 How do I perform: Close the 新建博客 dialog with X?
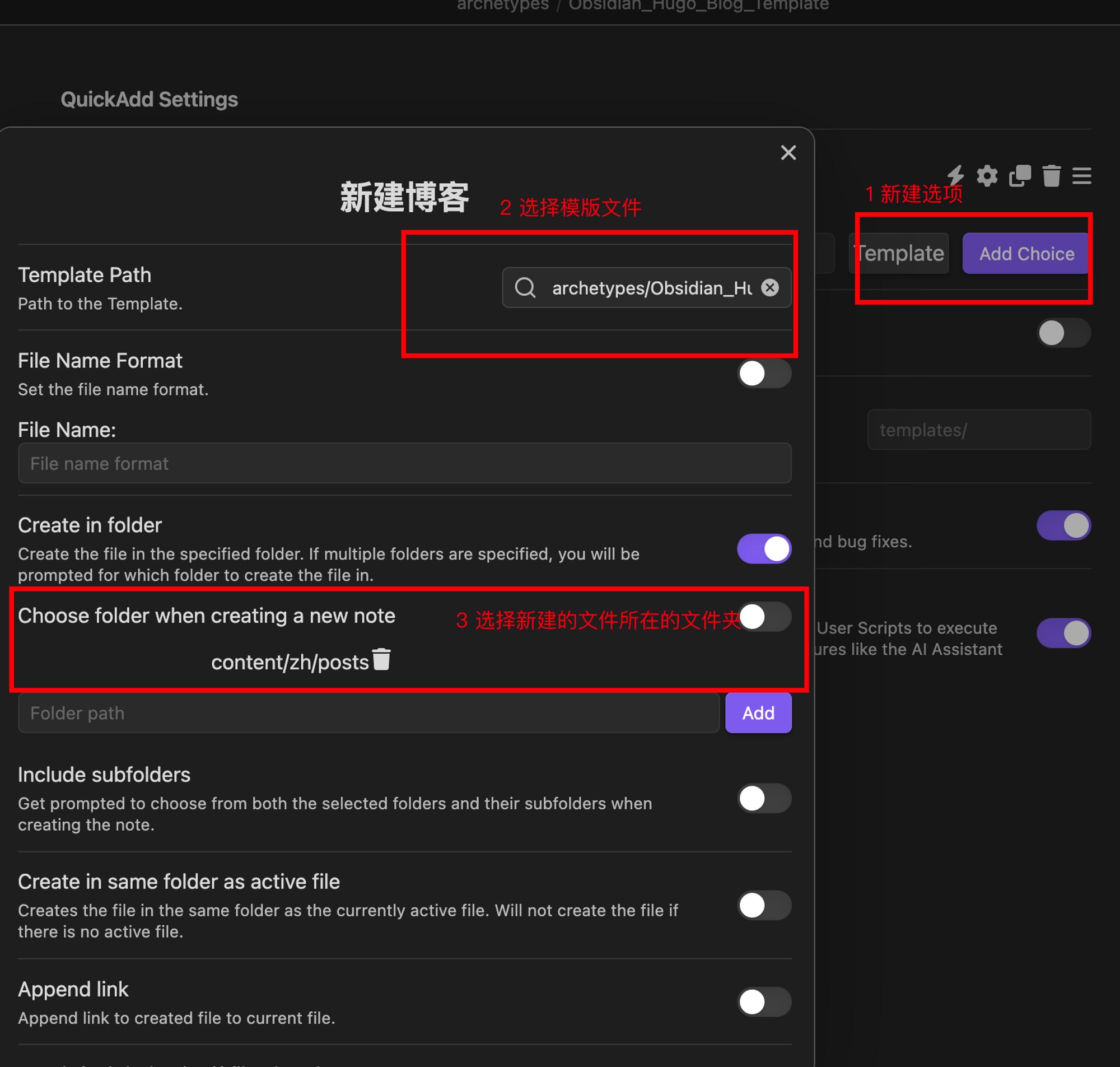[788, 152]
